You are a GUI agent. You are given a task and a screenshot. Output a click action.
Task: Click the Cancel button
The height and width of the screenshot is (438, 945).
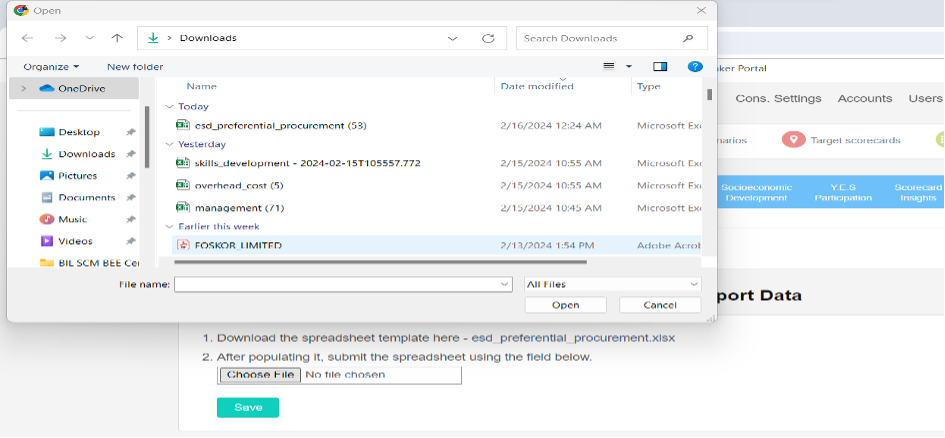pyautogui.click(x=660, y=305)
